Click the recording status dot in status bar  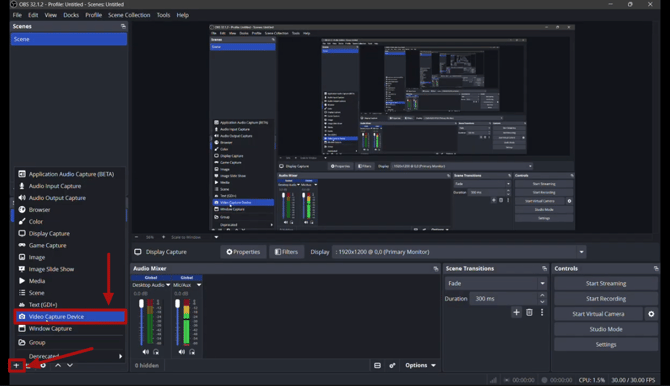[544, 380]
